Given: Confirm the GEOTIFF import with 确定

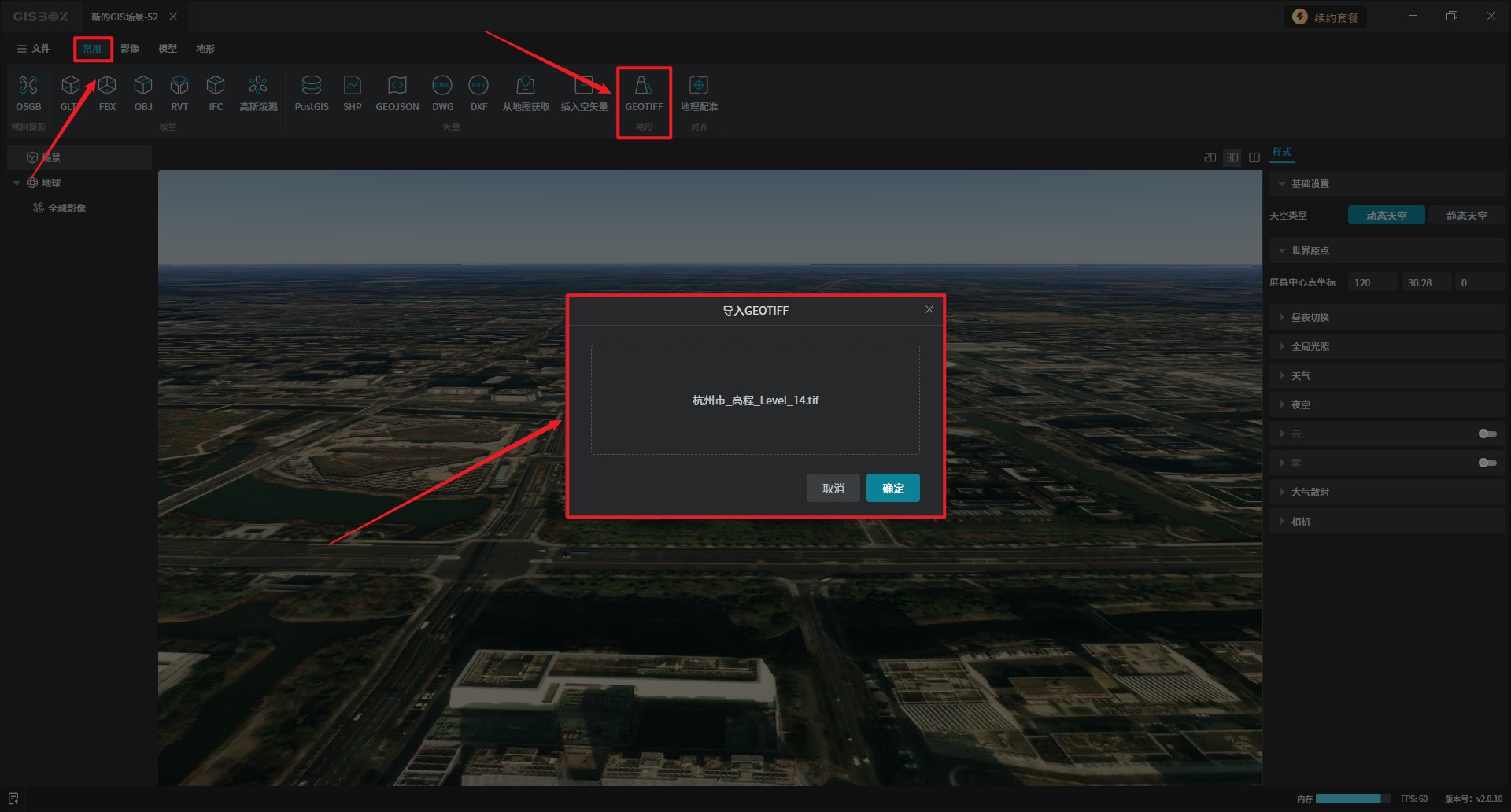Looking at the screenshot, I should coord(892,488).
